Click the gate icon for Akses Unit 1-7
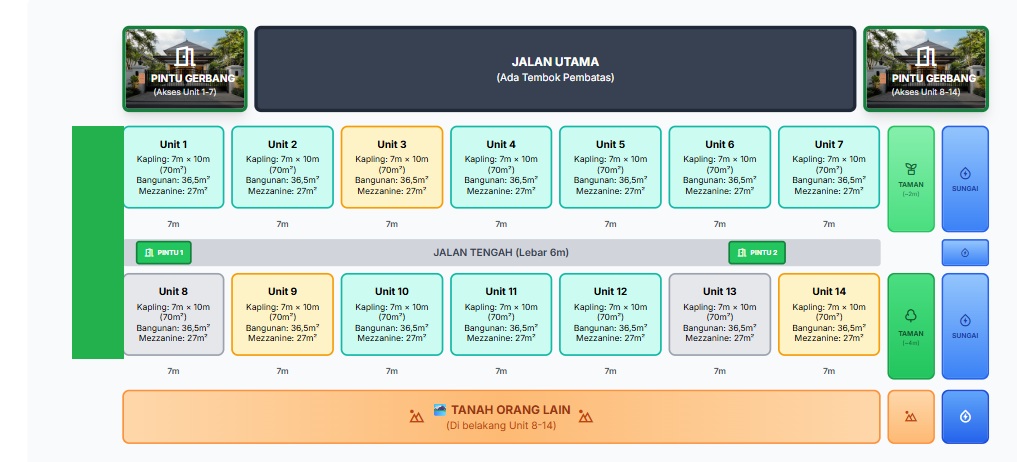The height and width of the screenshot is (462, 1017). (x=185, y=56)
